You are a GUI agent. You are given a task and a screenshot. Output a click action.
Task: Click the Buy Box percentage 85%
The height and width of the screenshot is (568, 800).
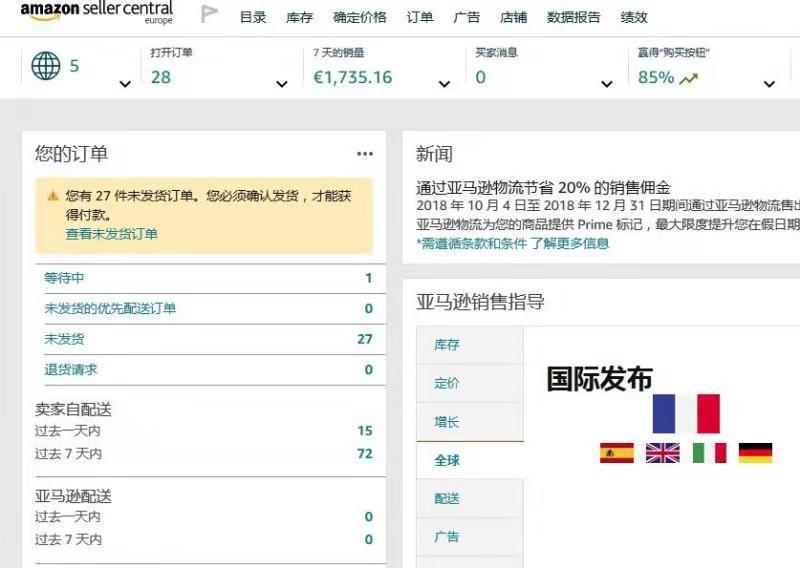(x=656, y=78)
